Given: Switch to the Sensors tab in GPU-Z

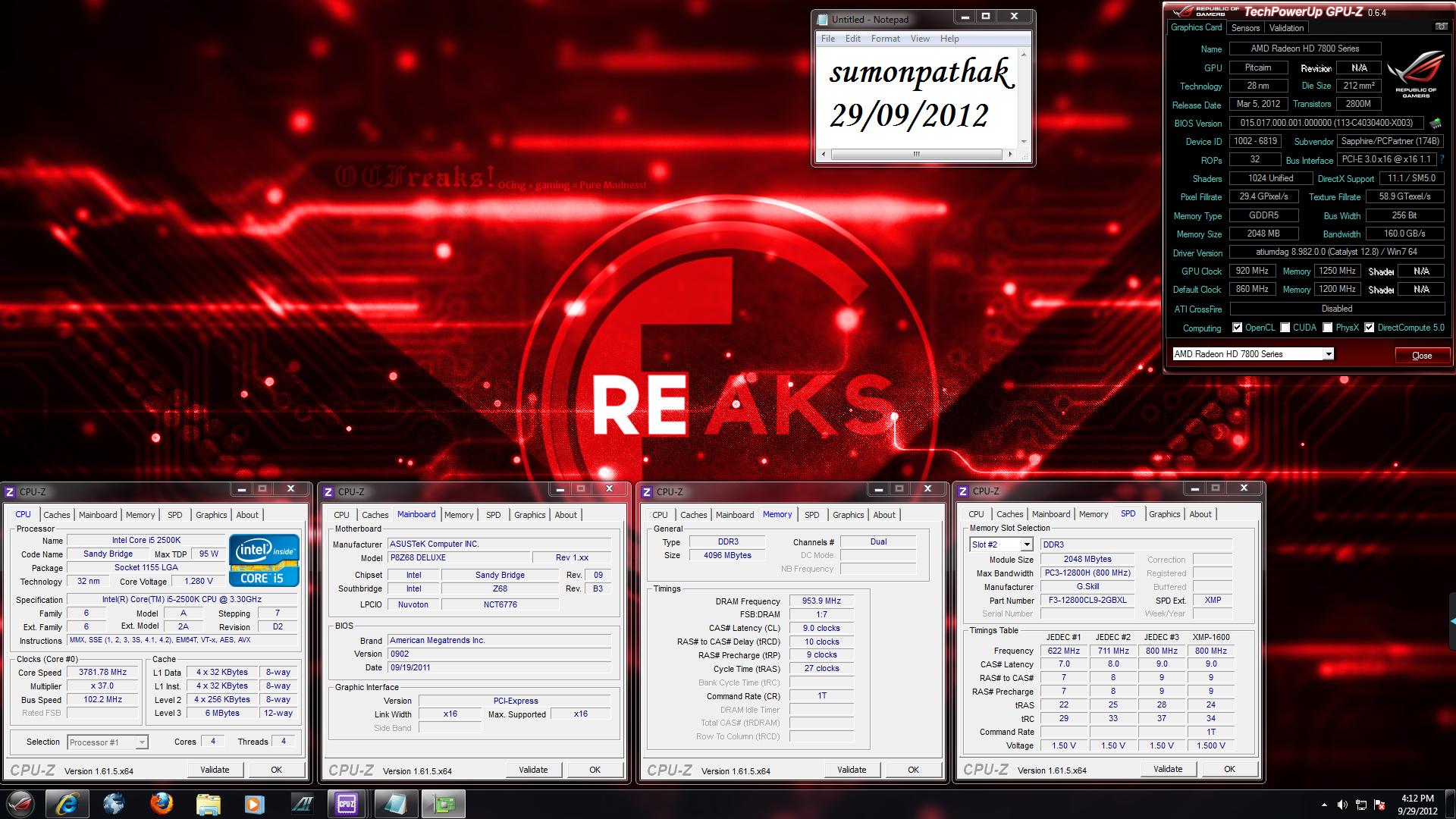Looking at the screenshot, I should point(1245,27).
